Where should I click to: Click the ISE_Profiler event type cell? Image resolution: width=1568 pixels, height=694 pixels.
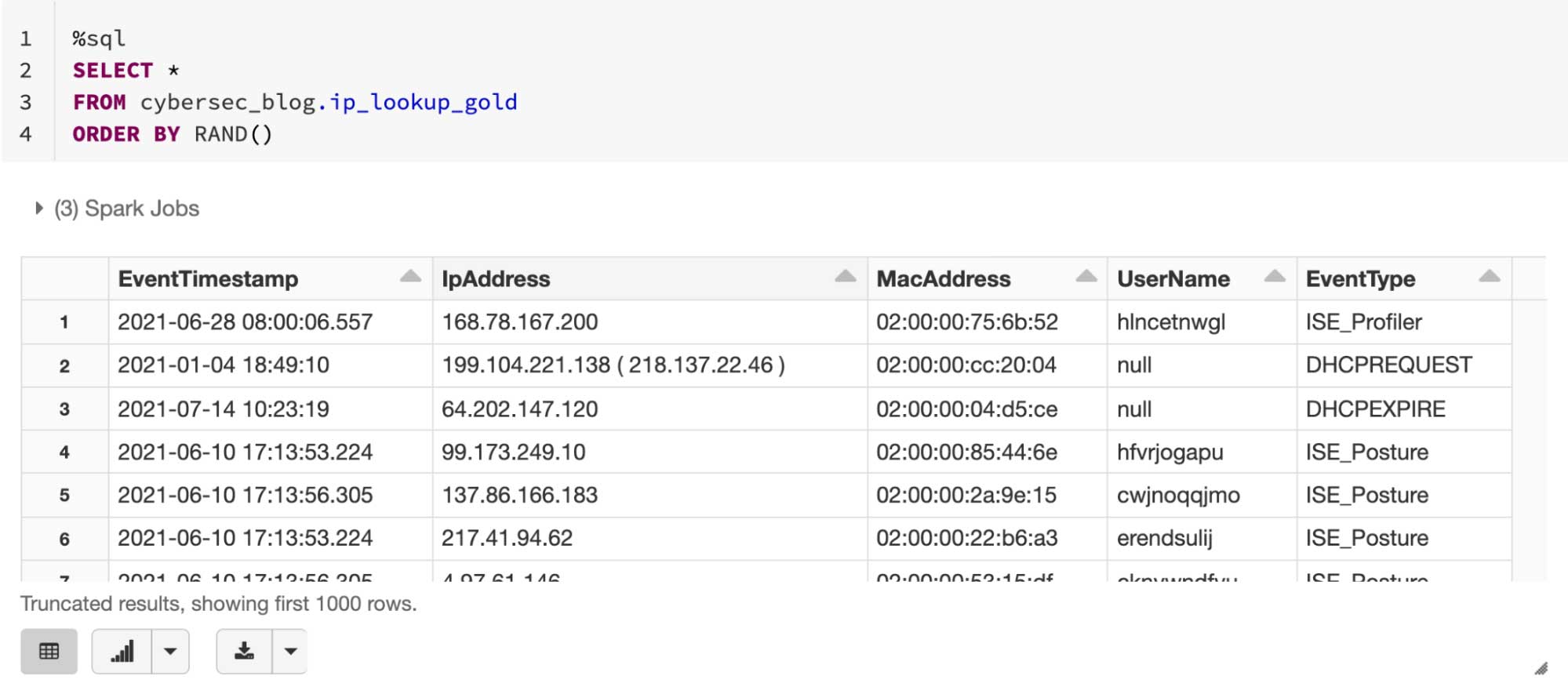pos(1363,322)
